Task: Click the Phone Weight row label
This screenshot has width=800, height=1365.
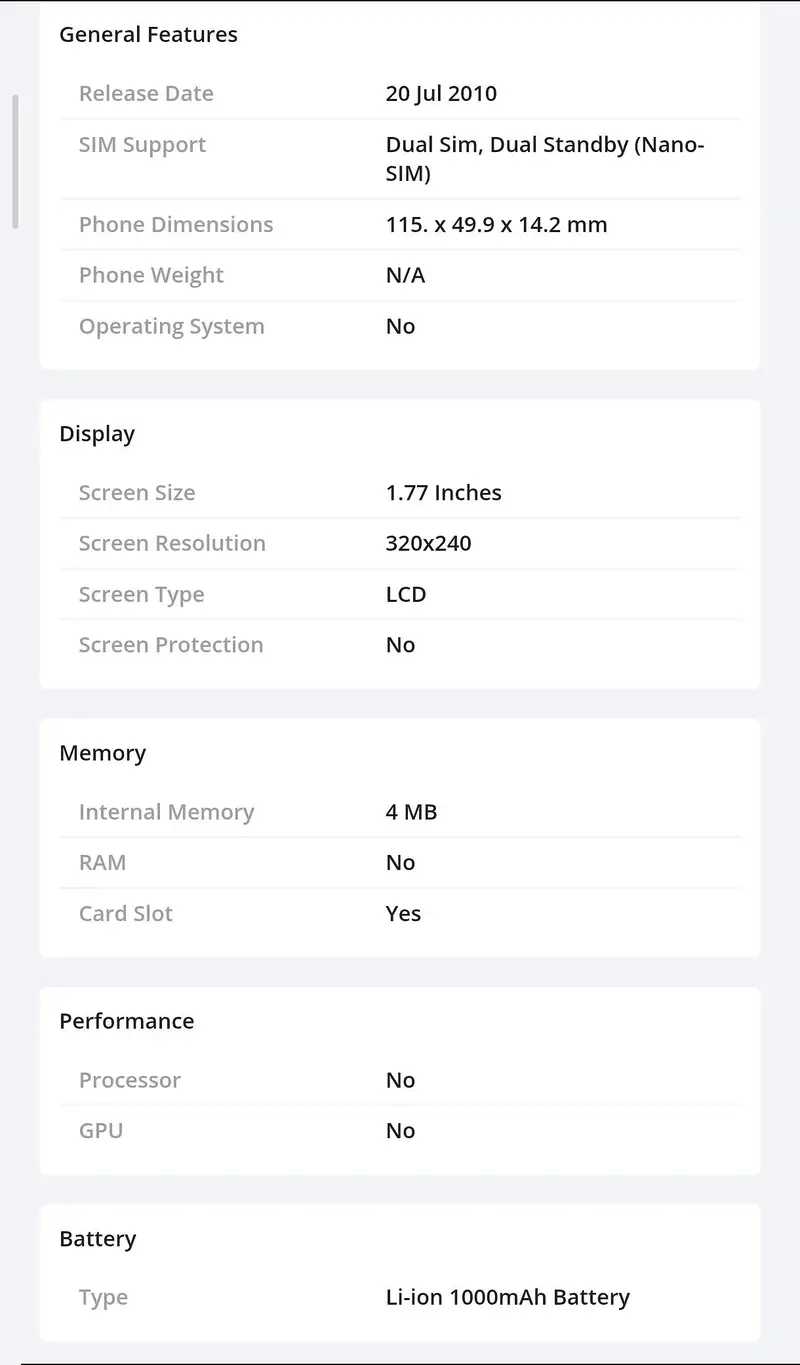Action: (151, 276)
